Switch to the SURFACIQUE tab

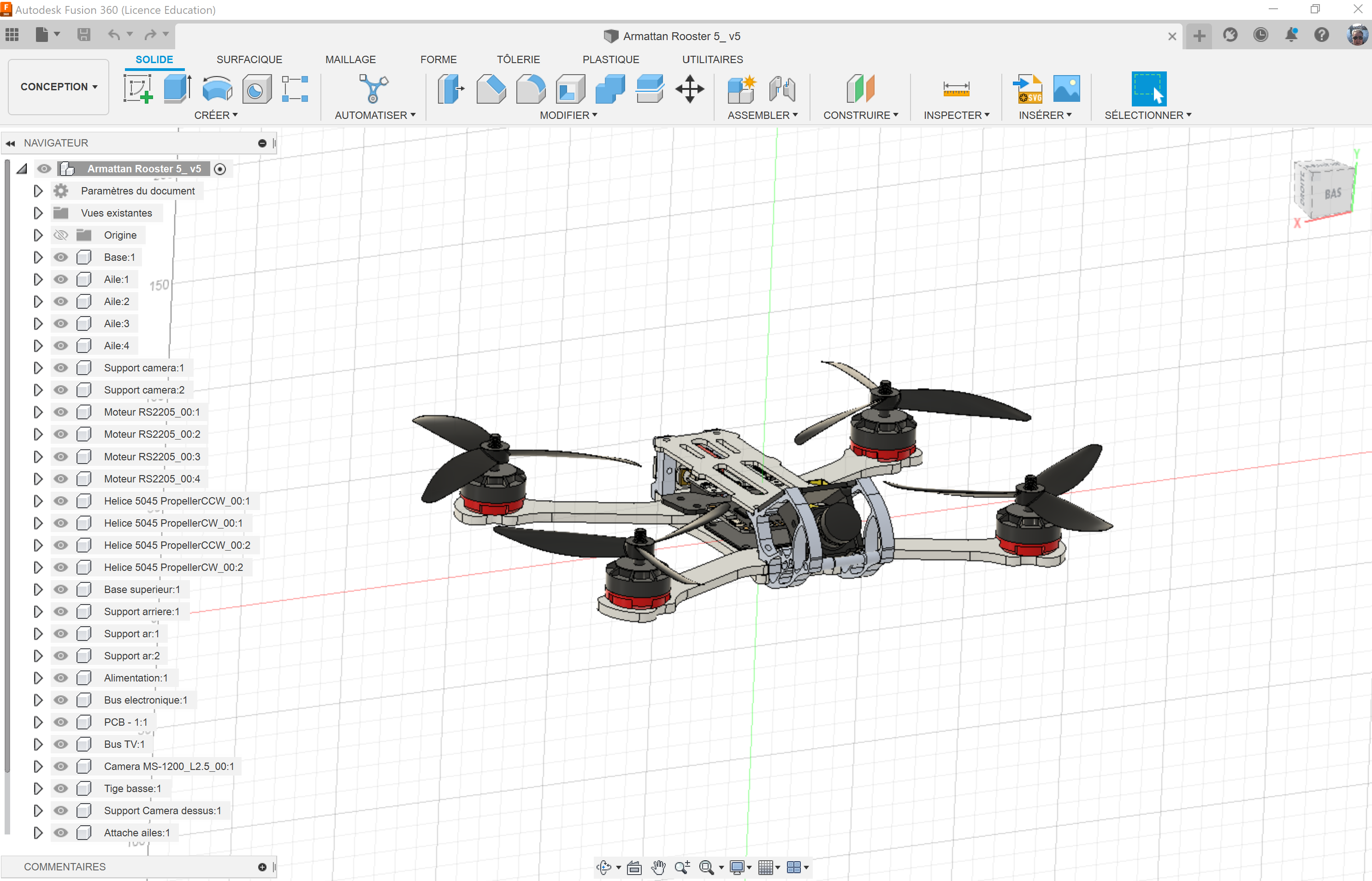pos(249,59)
